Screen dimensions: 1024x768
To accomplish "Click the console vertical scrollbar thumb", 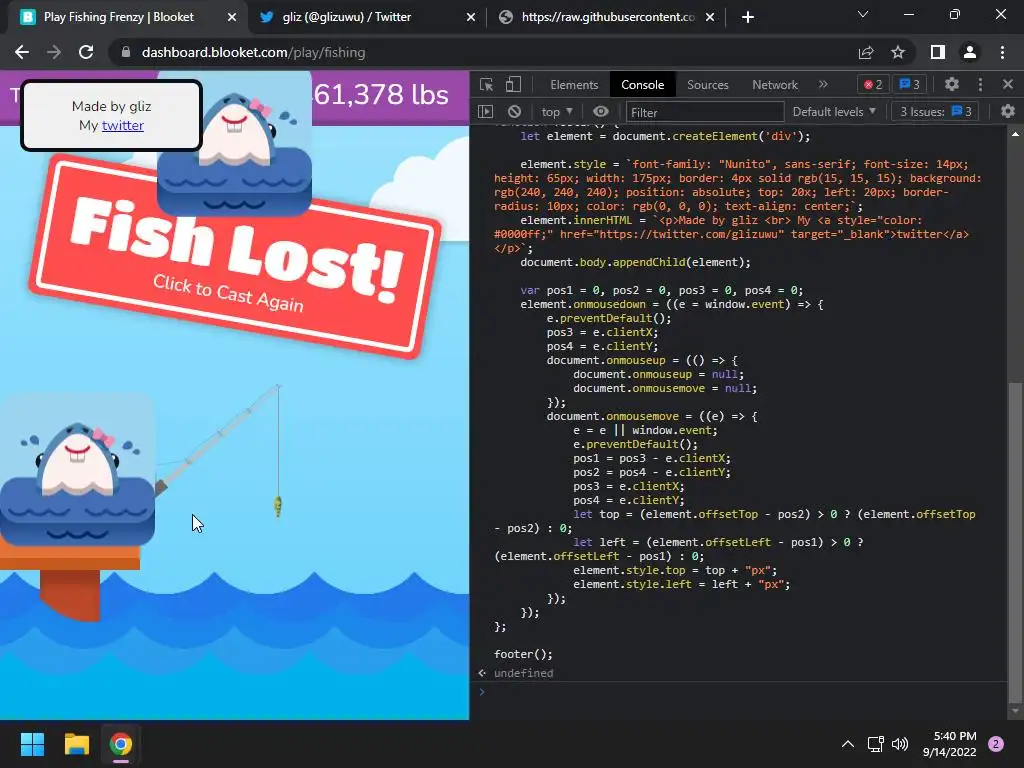I will [x=1015, y=542].
